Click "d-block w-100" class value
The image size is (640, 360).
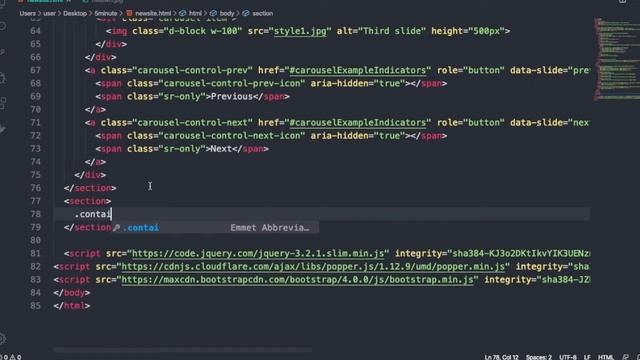[x=202, y=31]
